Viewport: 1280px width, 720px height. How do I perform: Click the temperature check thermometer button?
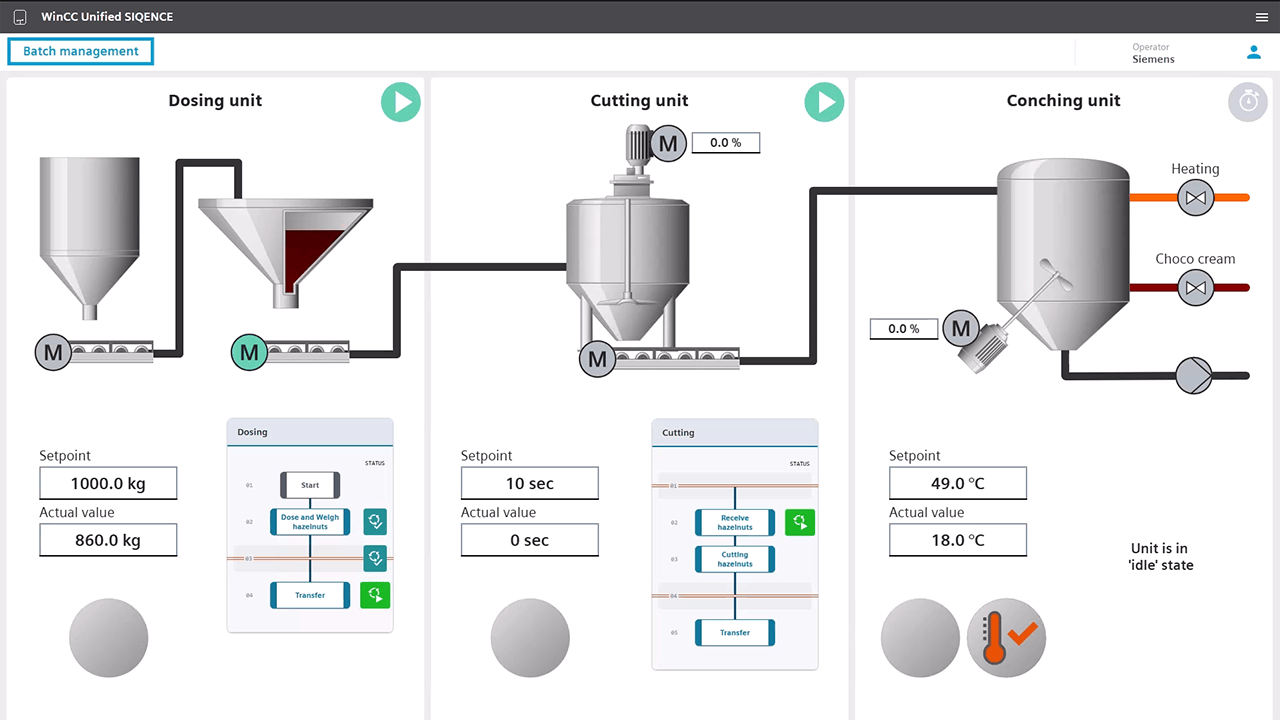pos(1006,638)
